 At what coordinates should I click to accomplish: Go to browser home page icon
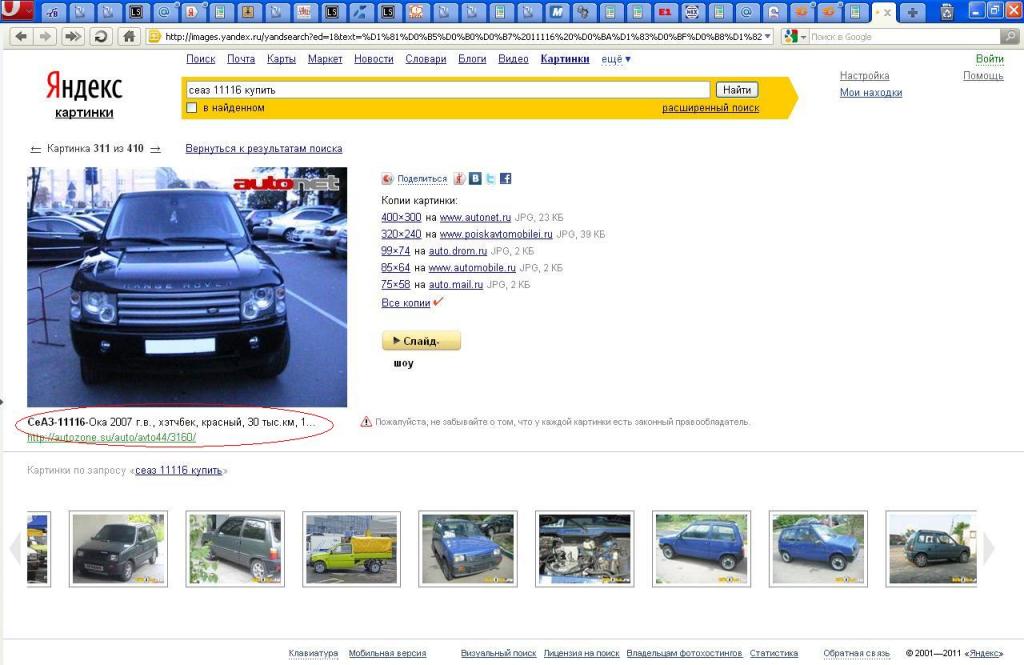(x=128, y=36)
